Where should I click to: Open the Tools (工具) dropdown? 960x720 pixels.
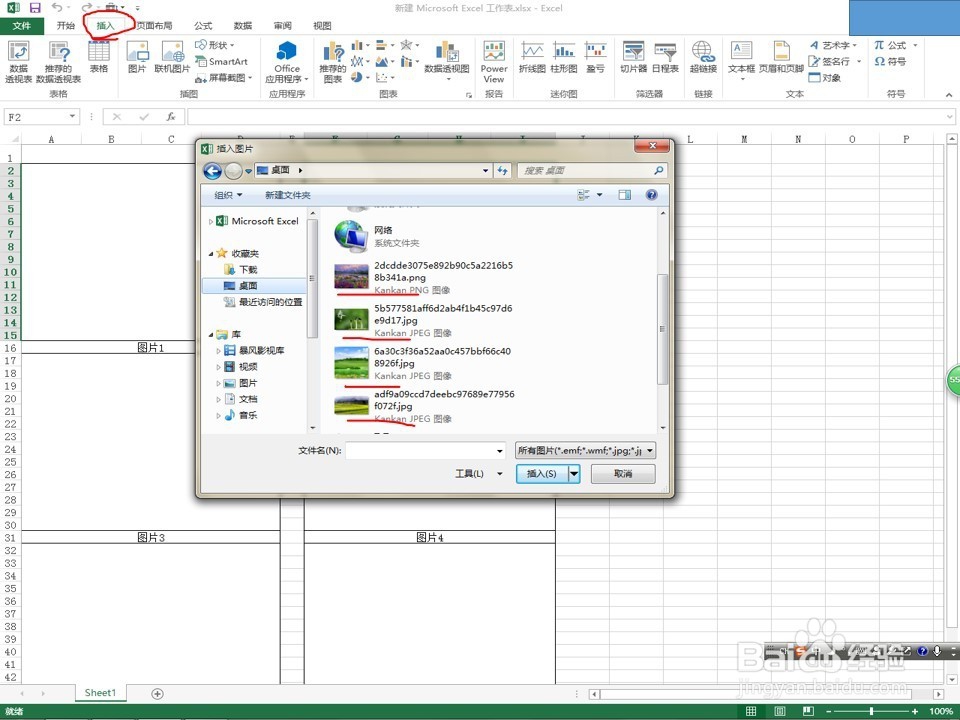pyautogui.click(x=479, y=473)
